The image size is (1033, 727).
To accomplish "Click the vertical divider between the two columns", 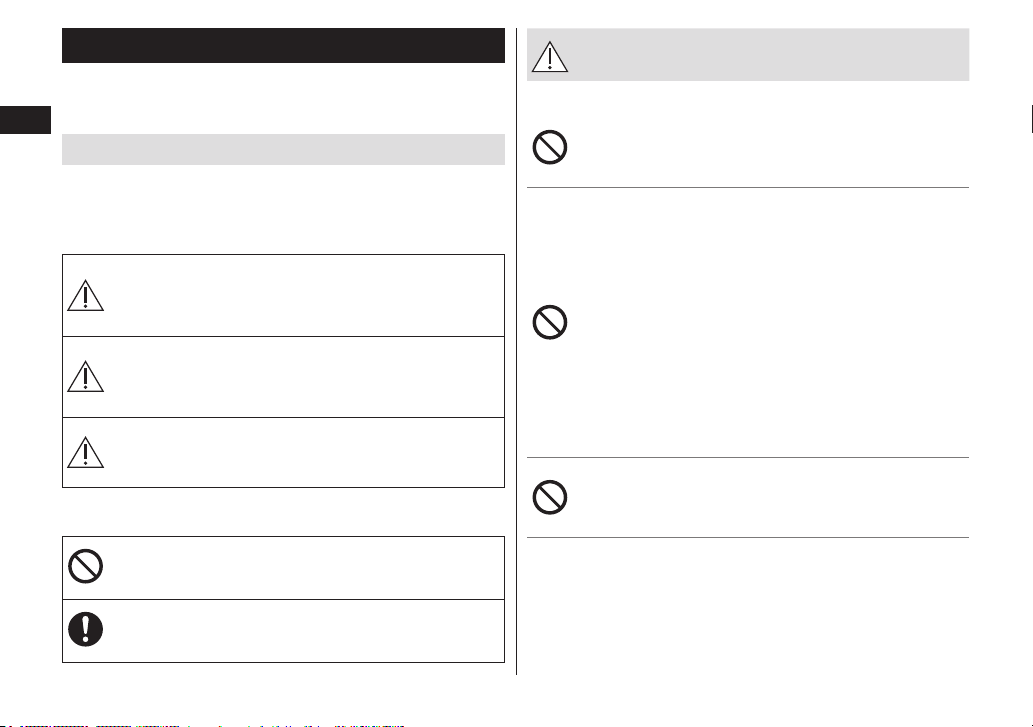I will click(x=516, y=352).
